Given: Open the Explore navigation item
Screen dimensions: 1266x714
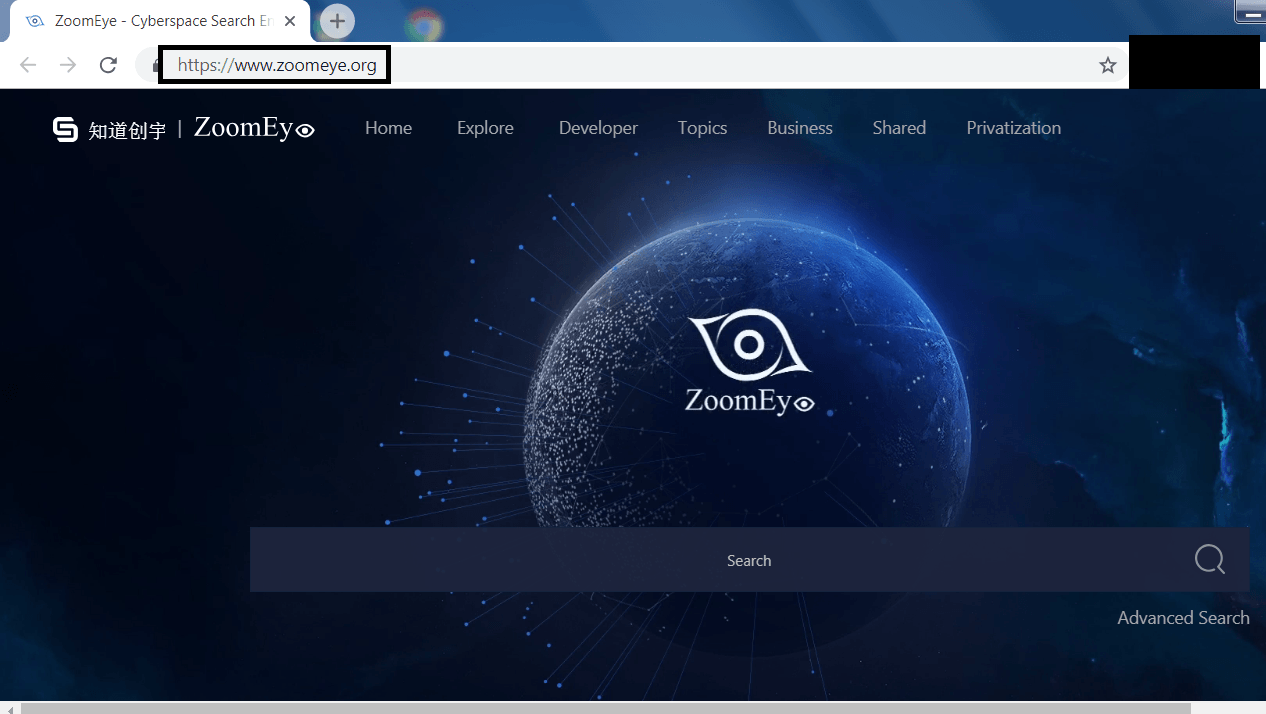Looking at the screenshot, I should 485,128.
